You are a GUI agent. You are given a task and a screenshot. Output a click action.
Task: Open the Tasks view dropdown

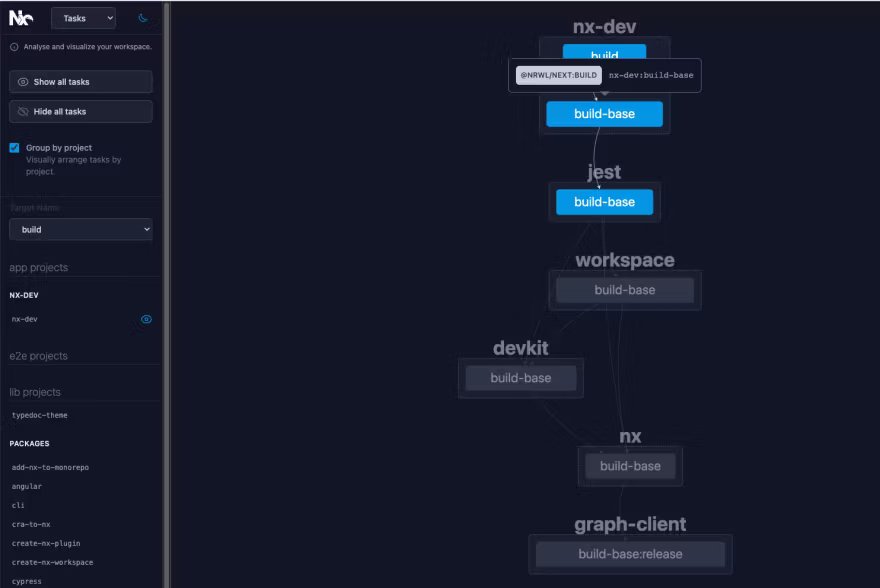[x=83, y=18]
